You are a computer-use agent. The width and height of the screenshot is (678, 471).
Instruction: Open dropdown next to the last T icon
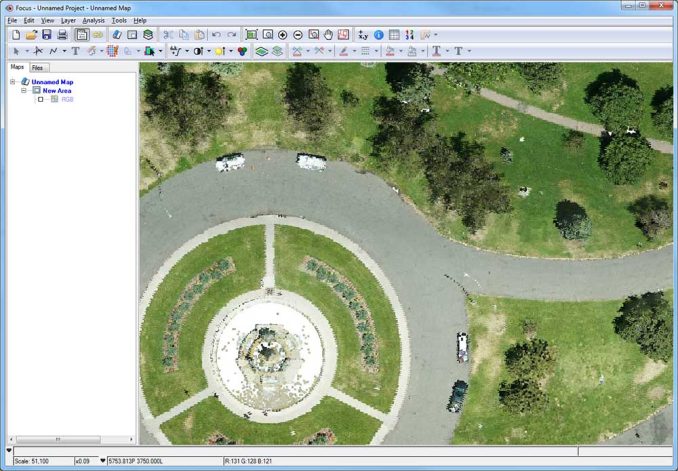469,51
